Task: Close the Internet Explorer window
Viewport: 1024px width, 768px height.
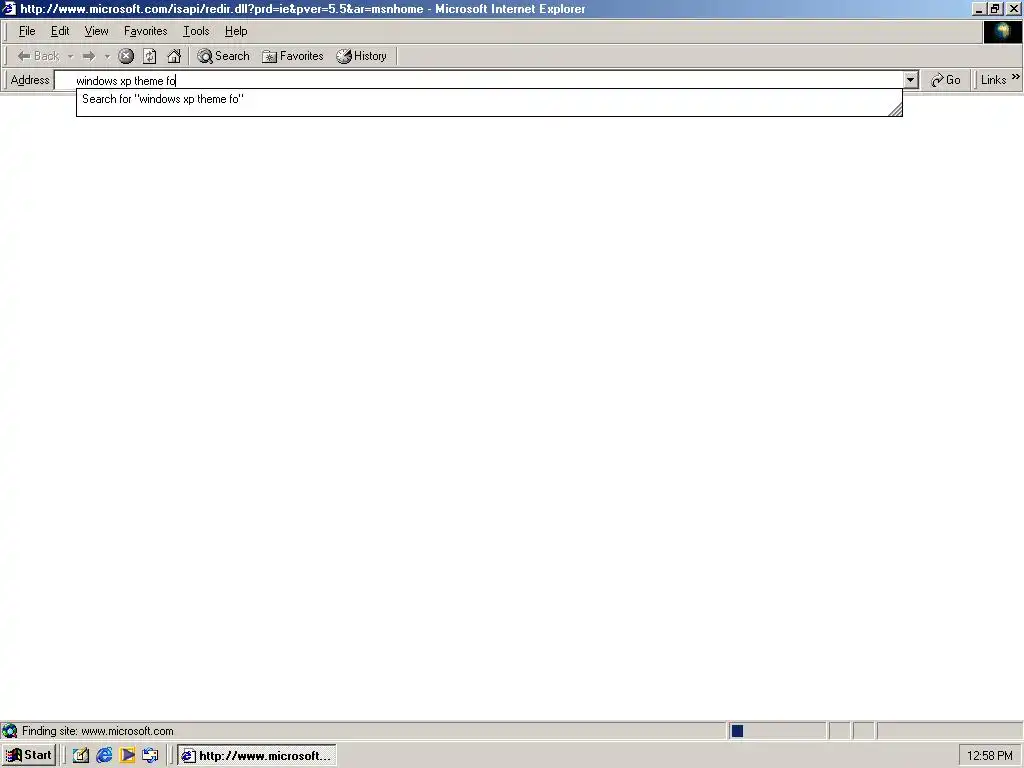Action: tap(1013, 9)
